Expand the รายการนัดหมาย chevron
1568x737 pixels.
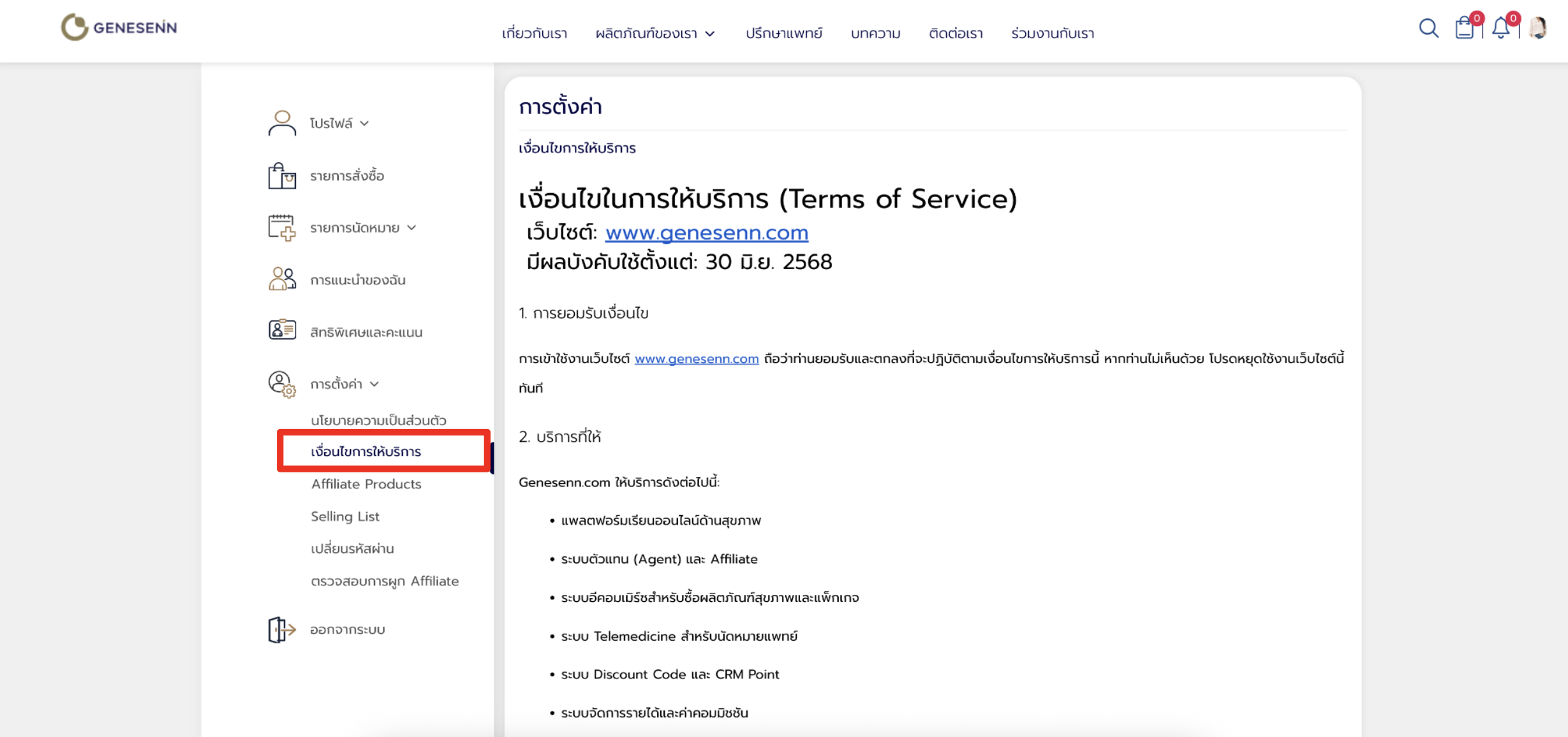click(411, 228)
